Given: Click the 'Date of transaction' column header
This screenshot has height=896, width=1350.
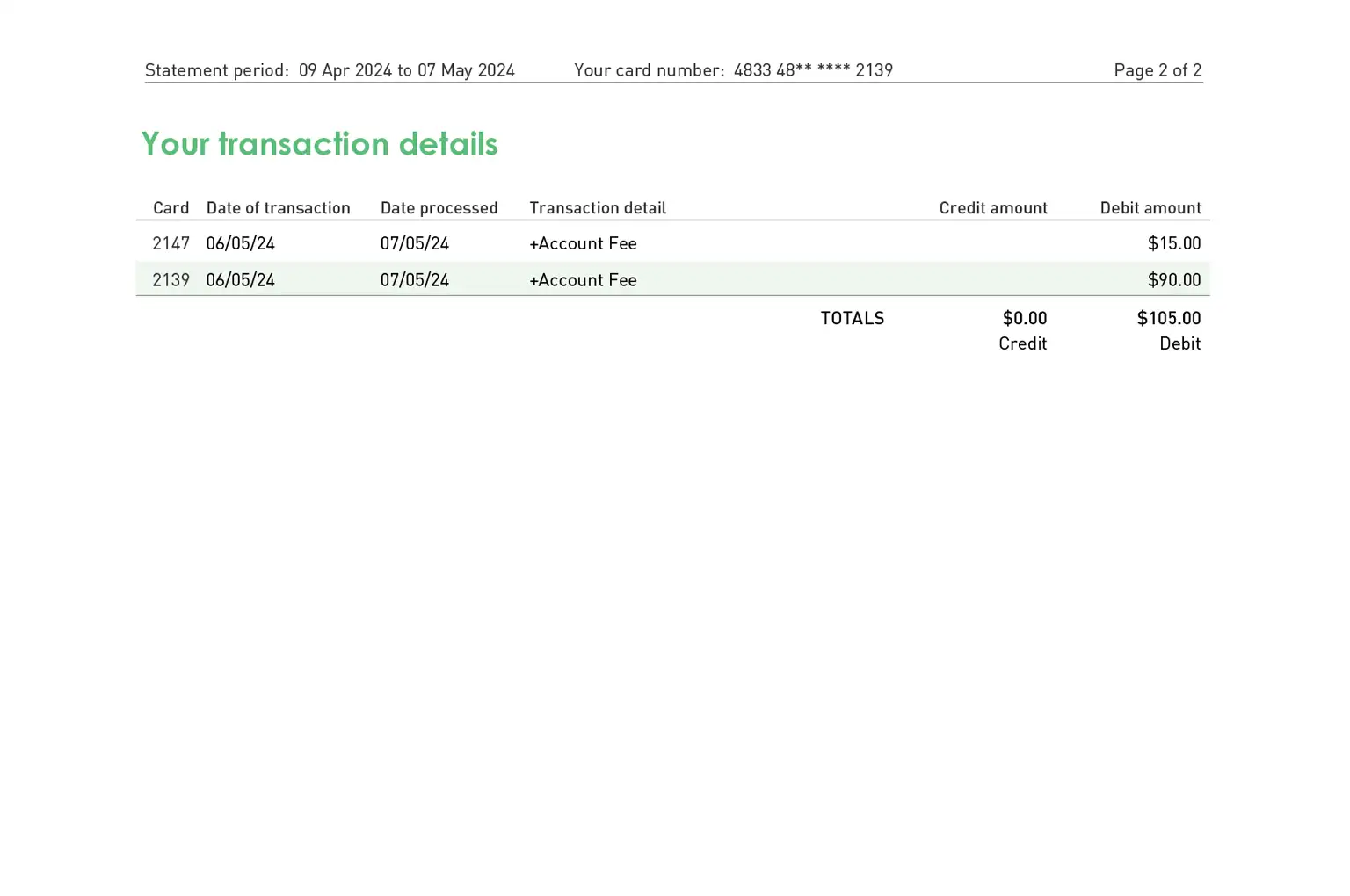Looking at the screenshot, I should coord(278,208).
